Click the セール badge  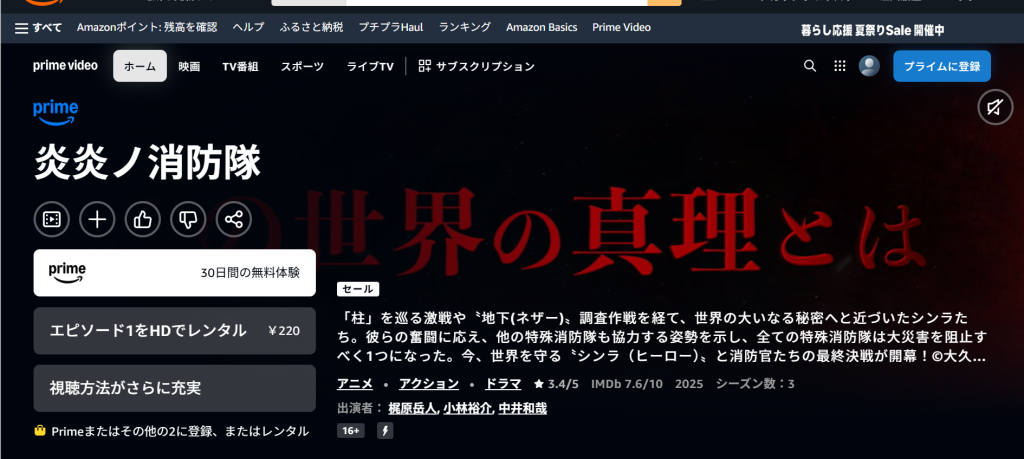(x=358, y=289)
